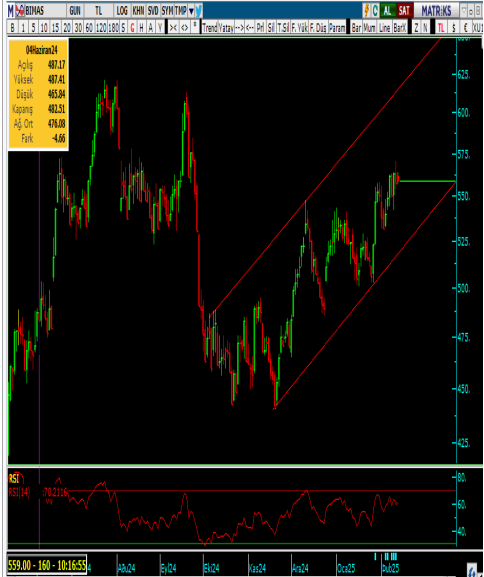Click the MATRIKS logo button
This screenshot has height=577, width=484.
coord(436,11)
